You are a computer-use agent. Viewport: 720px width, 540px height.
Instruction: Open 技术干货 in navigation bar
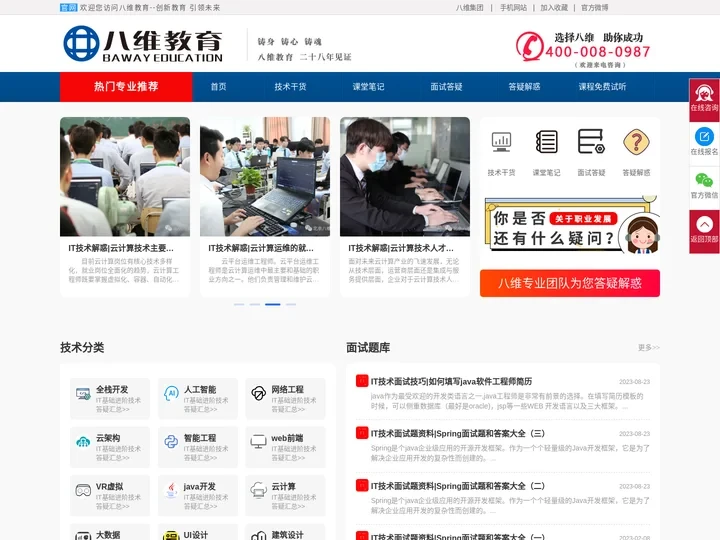290,86
